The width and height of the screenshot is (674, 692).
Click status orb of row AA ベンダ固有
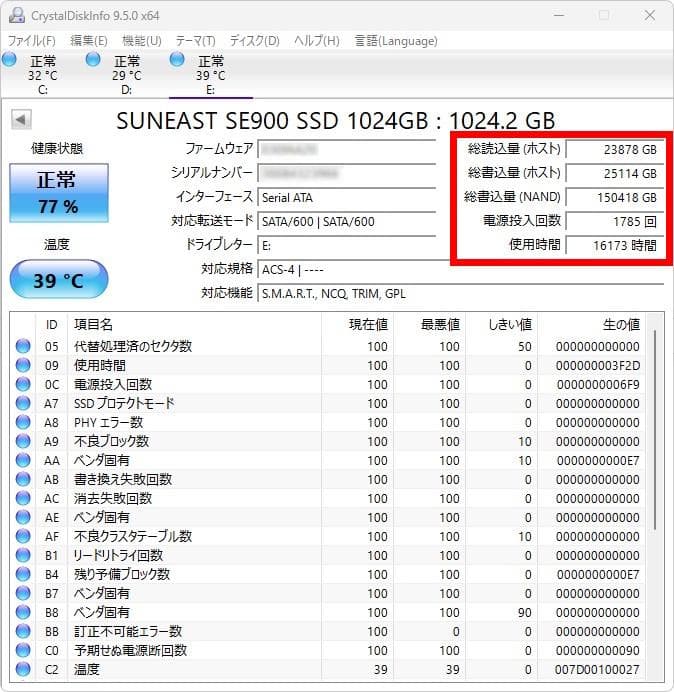point(23,460)
